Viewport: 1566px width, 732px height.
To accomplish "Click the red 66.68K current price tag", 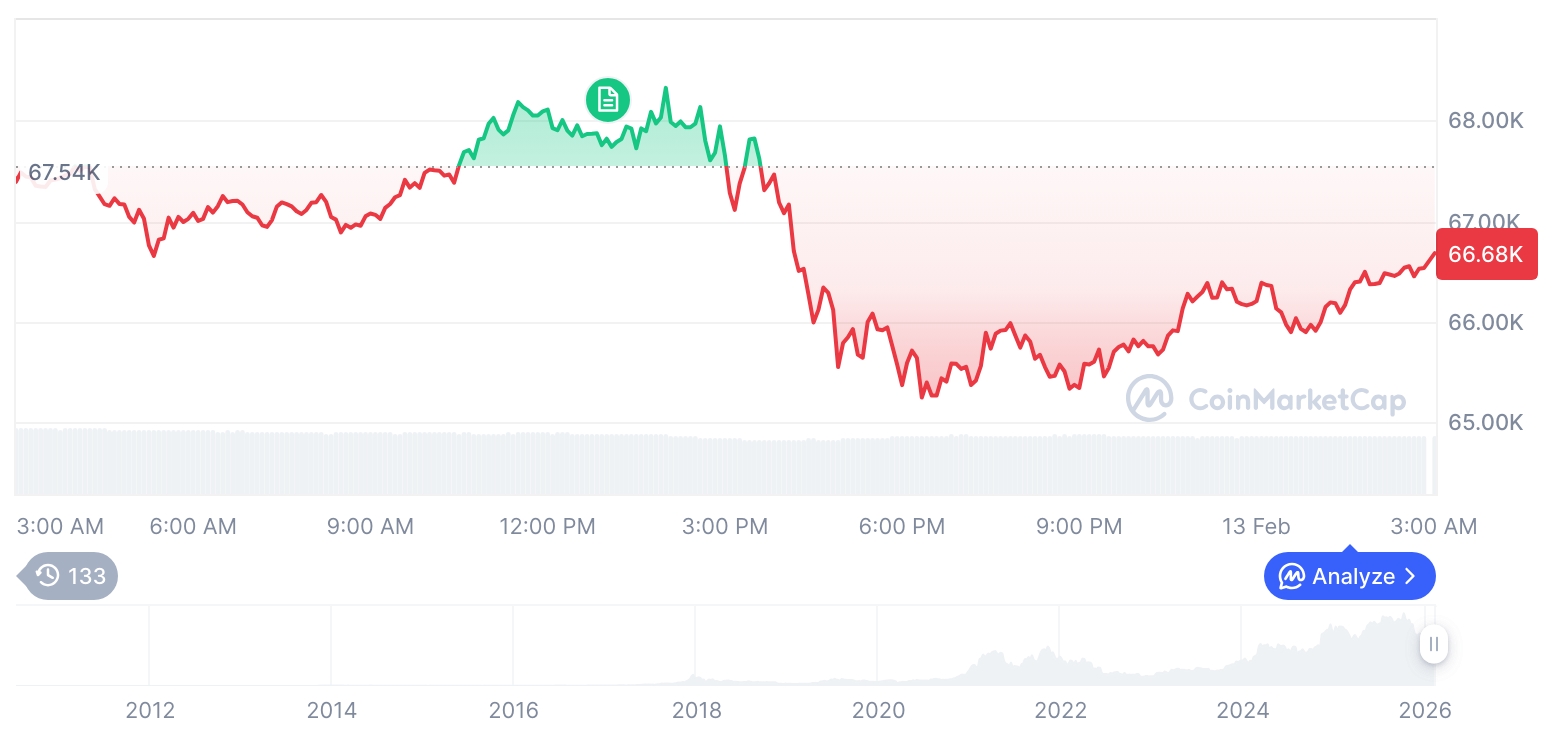I will pos(1486,254).
